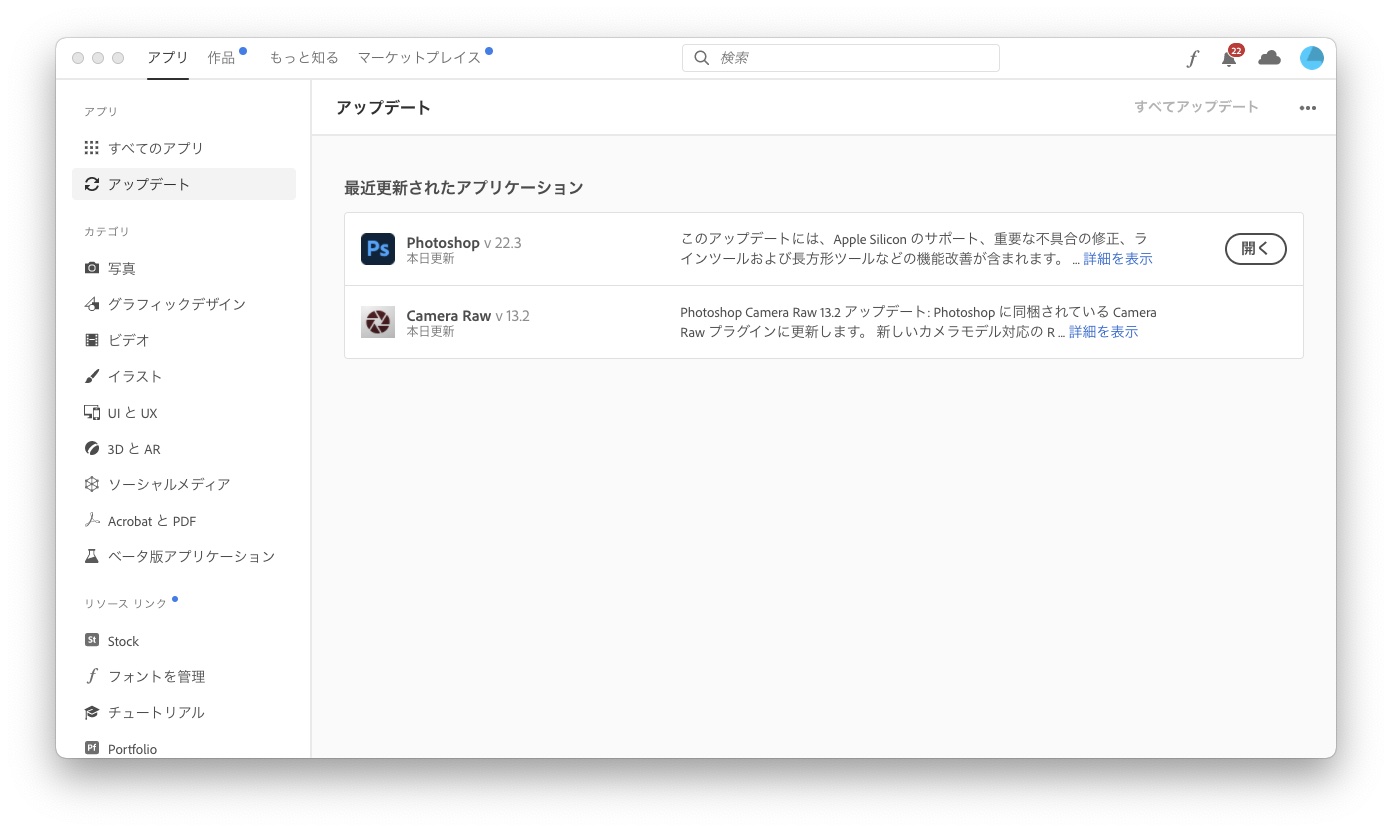Viewport: 1392px width, 832px height.
Task: Open the account profile avatar
Action: [1312, 58]
